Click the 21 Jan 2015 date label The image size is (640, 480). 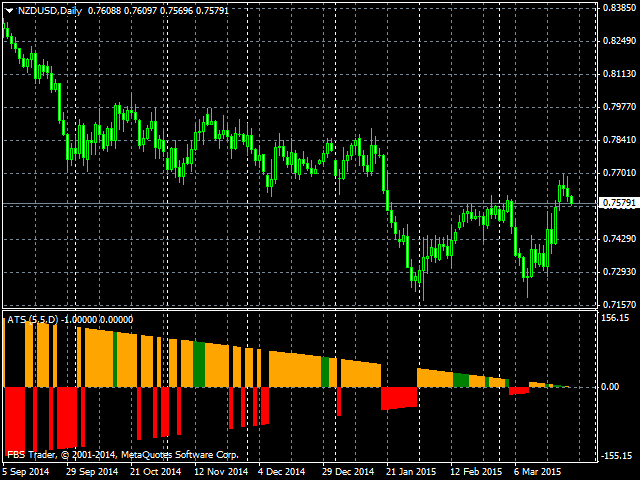412,471
